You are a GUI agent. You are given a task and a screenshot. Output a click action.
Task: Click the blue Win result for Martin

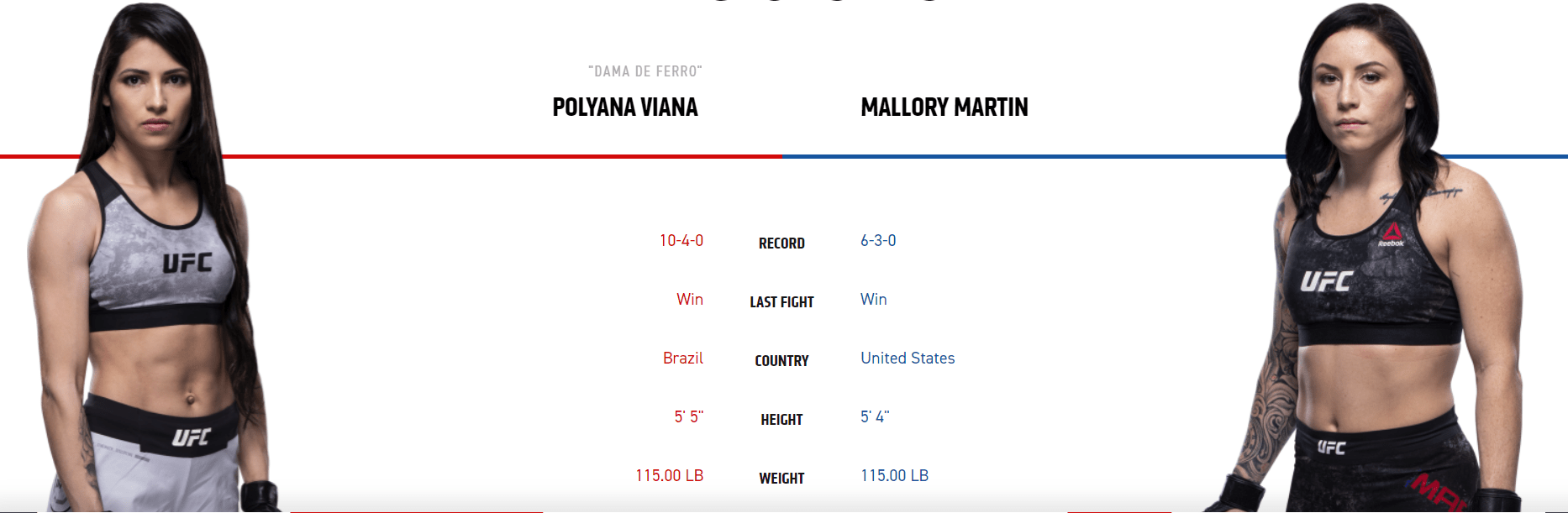[x=874, y=300]
